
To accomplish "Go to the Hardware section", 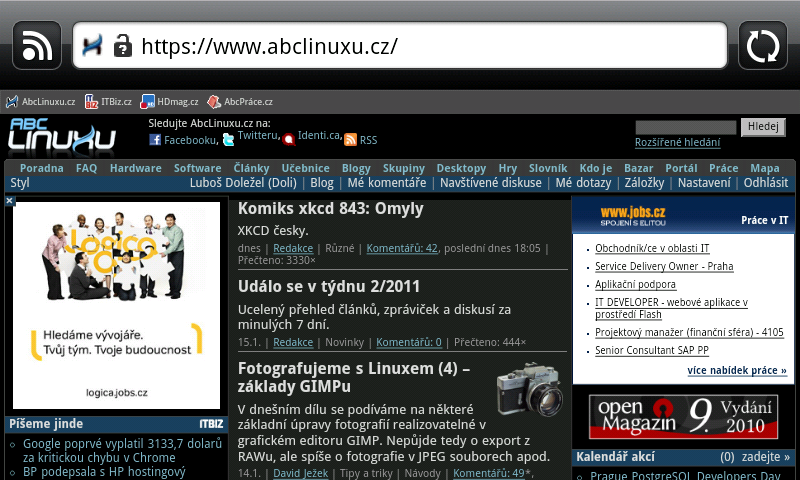I will [x=136, y=168].
